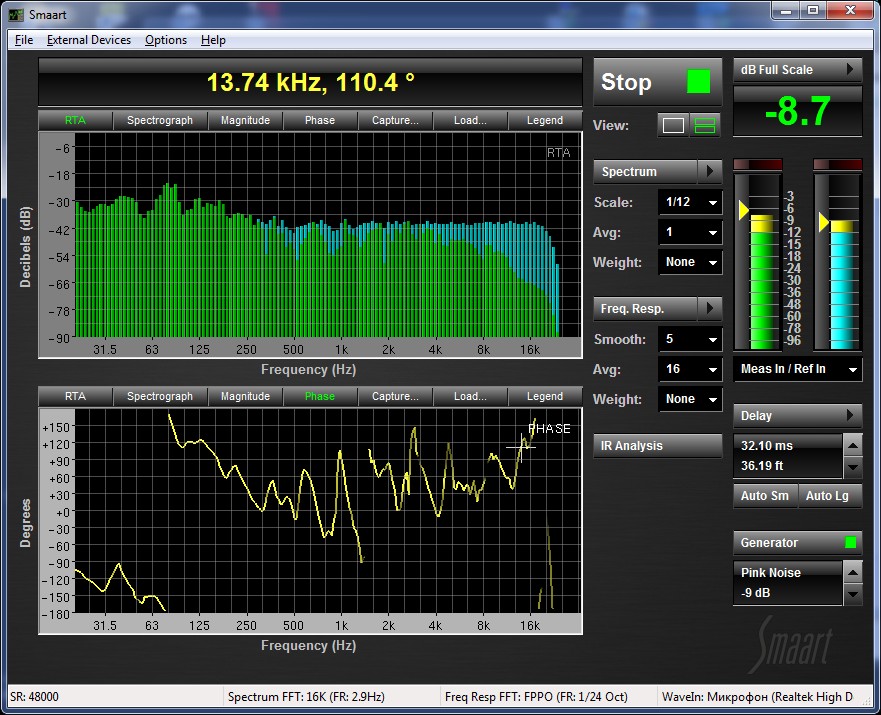The height and width of the screenshot is (715, 881).
Task: Open the Freq. Resp. Smooth dropdown
Action: [x=690, y=340]
